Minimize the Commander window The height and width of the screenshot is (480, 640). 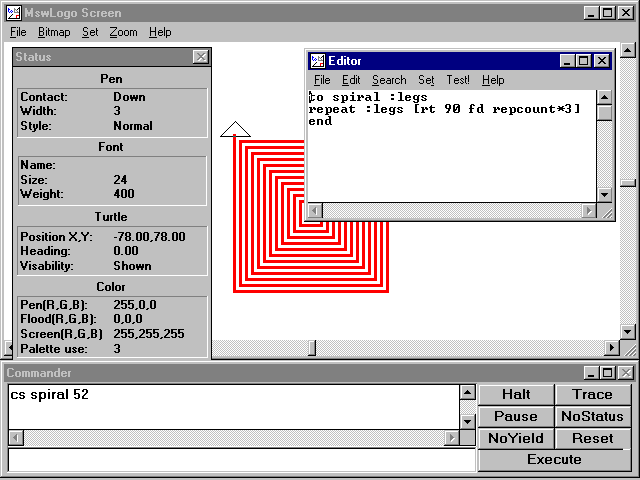(x=591, y=373)
